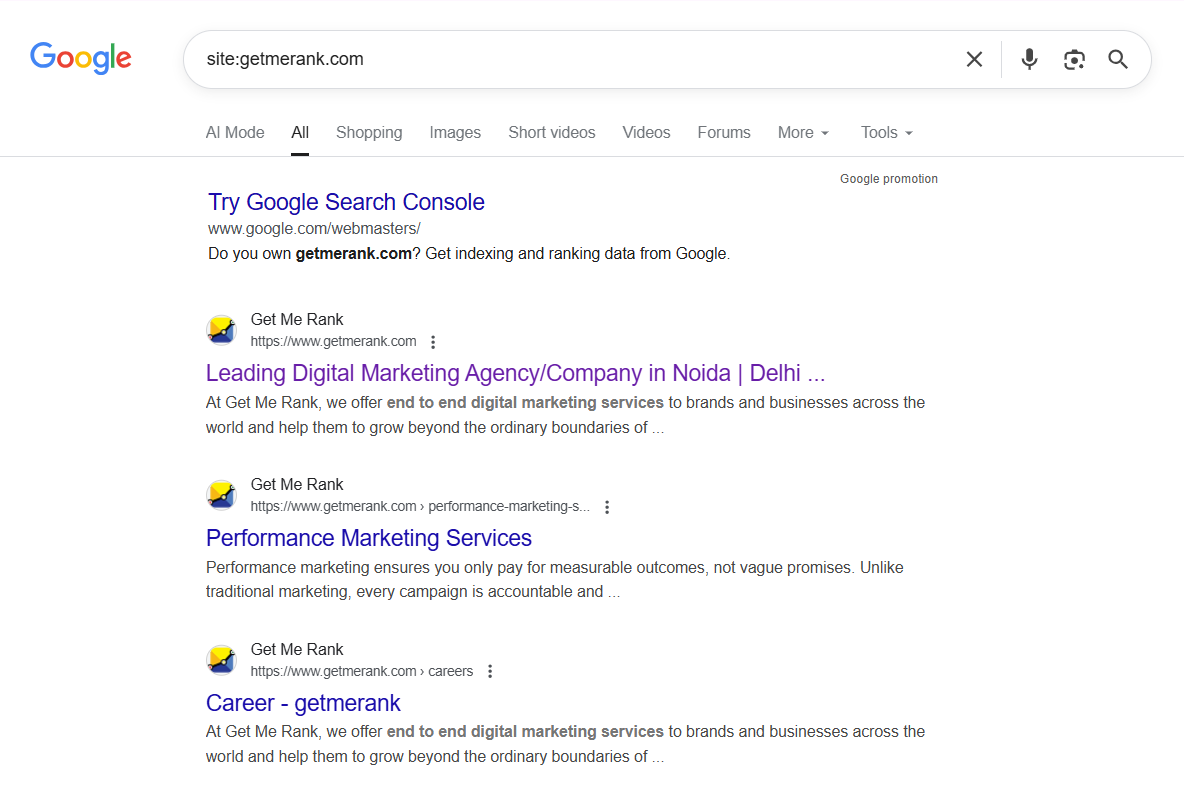The image size is (1184, 796).
Task: Open the Career - getmerank page
Action: pos(302,703)
